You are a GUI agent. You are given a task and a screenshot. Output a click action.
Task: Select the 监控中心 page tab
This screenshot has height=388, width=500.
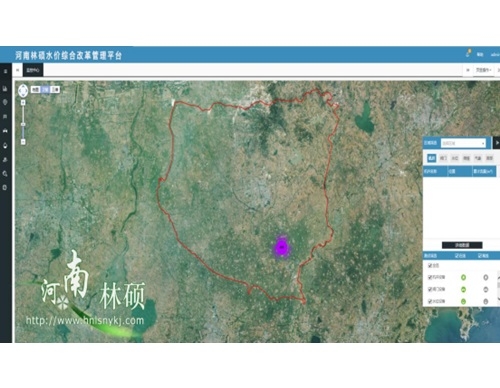pos(33,70)
